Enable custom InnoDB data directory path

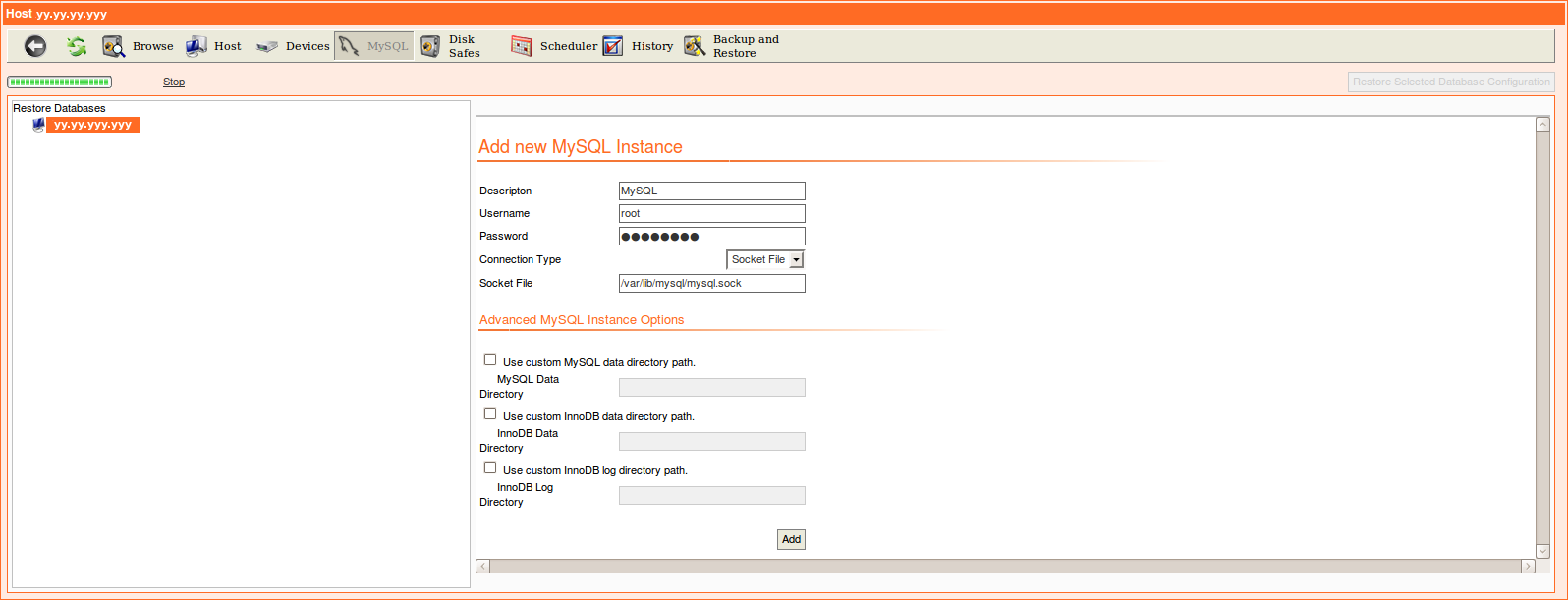tap(490, 414)
